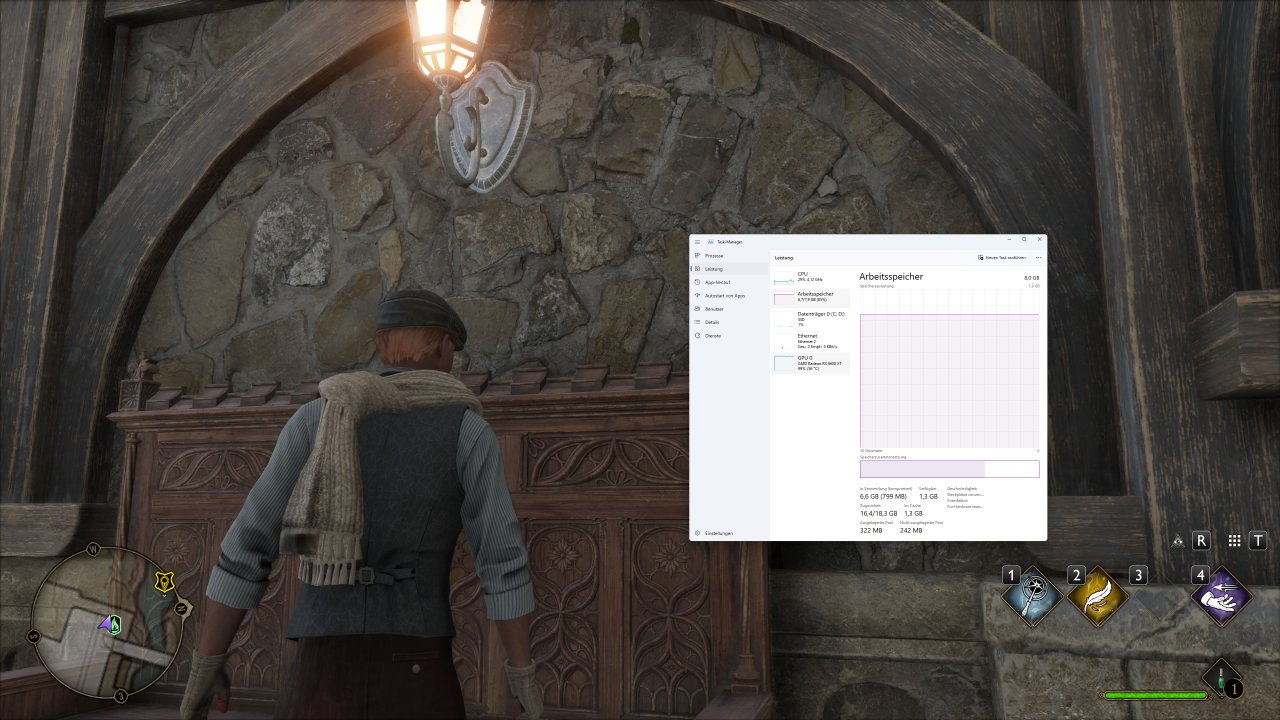Image resolution: width=1280 pixels, height=720 pixels.
Task: Click the grid icon beside T key
Action: [1235, 541]
